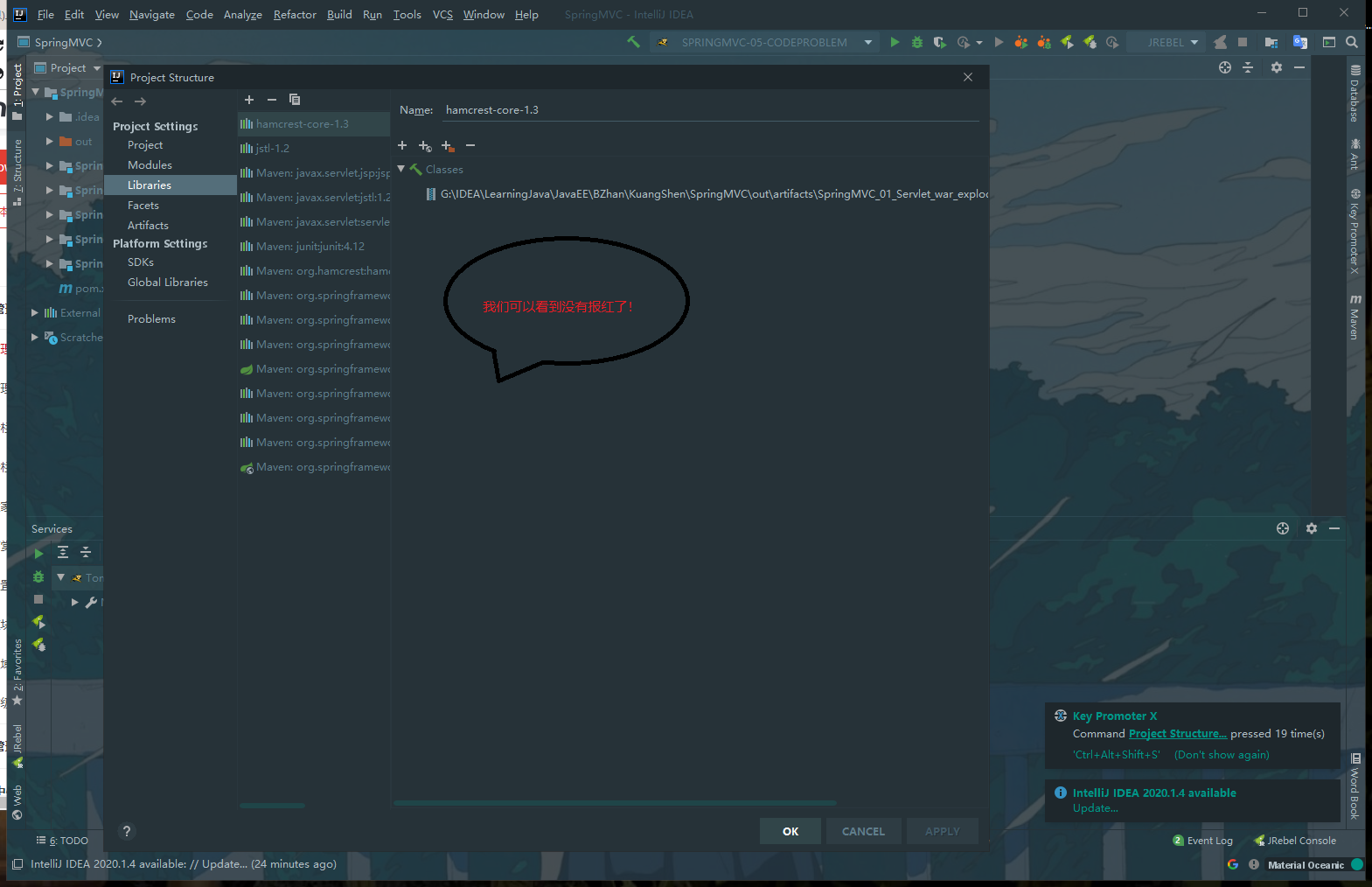Select the classes path entry
The width and height of the screenshot is (1372, 887).
click(x=707, y=193)
